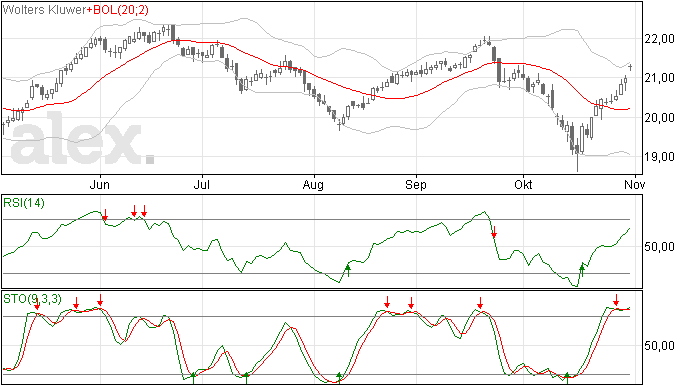Click the STO(9,3,3) panel label
Screen dimensions: 690x387
click(x=33, y=299)
